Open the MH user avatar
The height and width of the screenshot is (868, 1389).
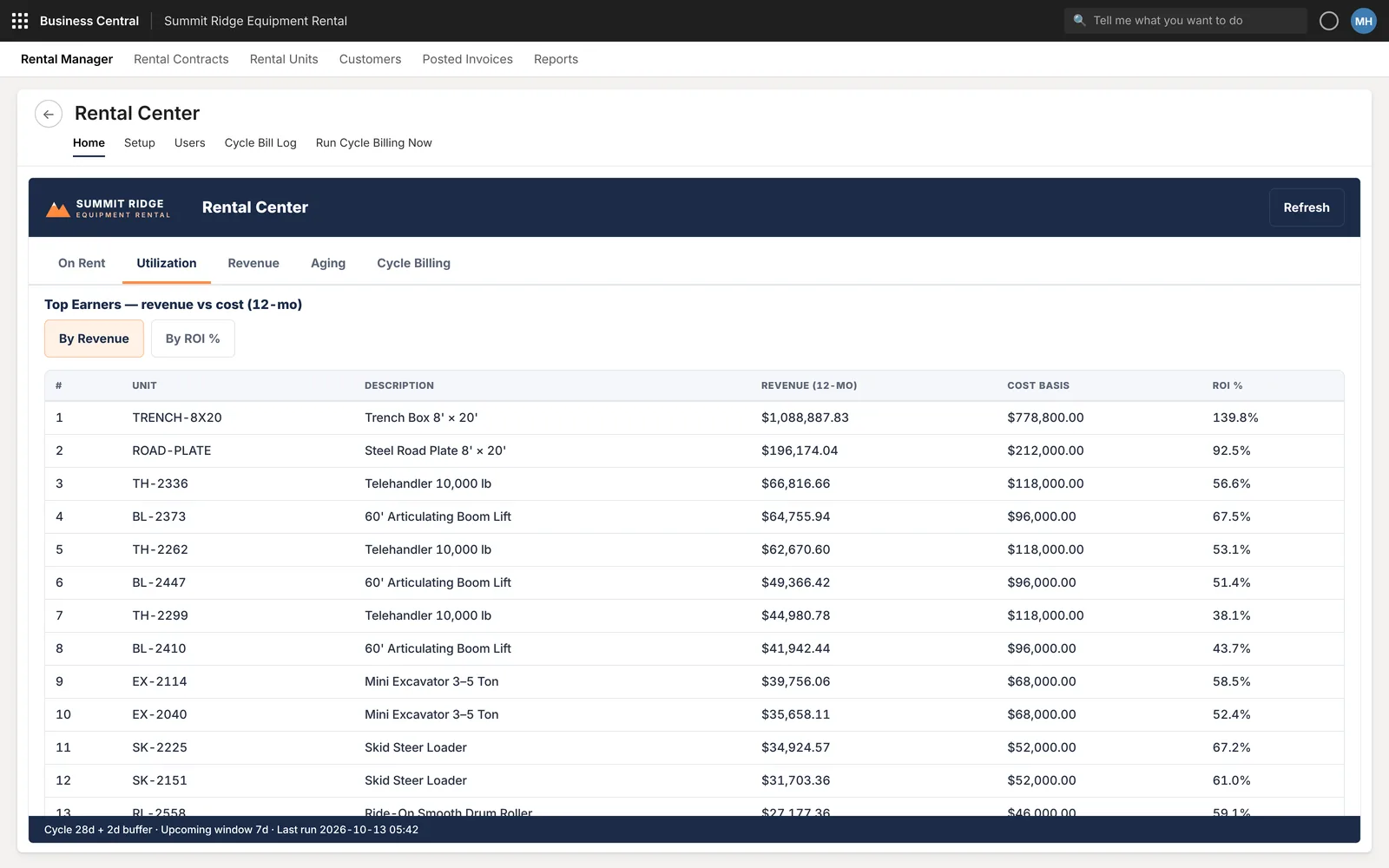pyautogui.click(x=1364, y=21)
